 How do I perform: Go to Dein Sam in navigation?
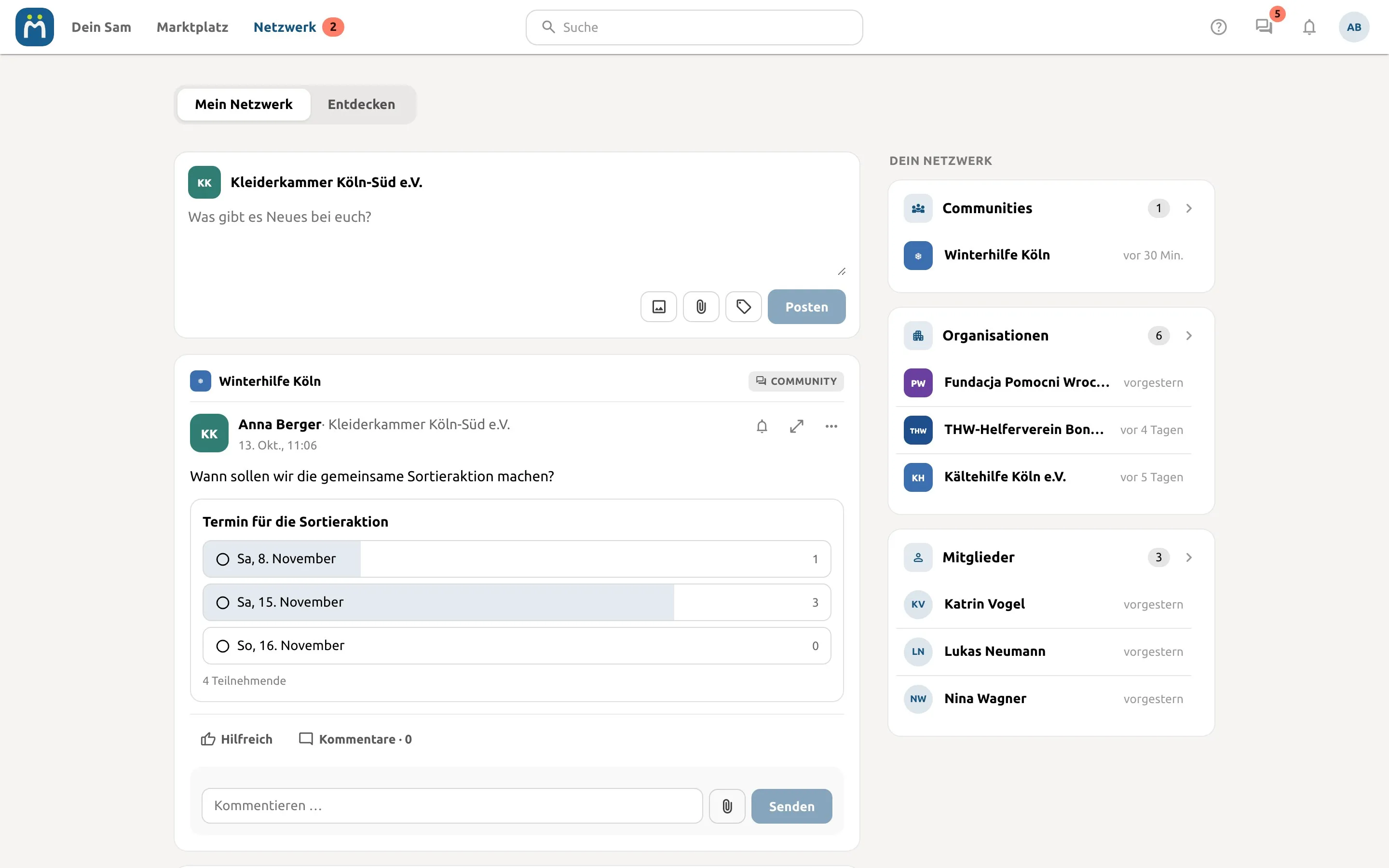[x=101, y=27]
